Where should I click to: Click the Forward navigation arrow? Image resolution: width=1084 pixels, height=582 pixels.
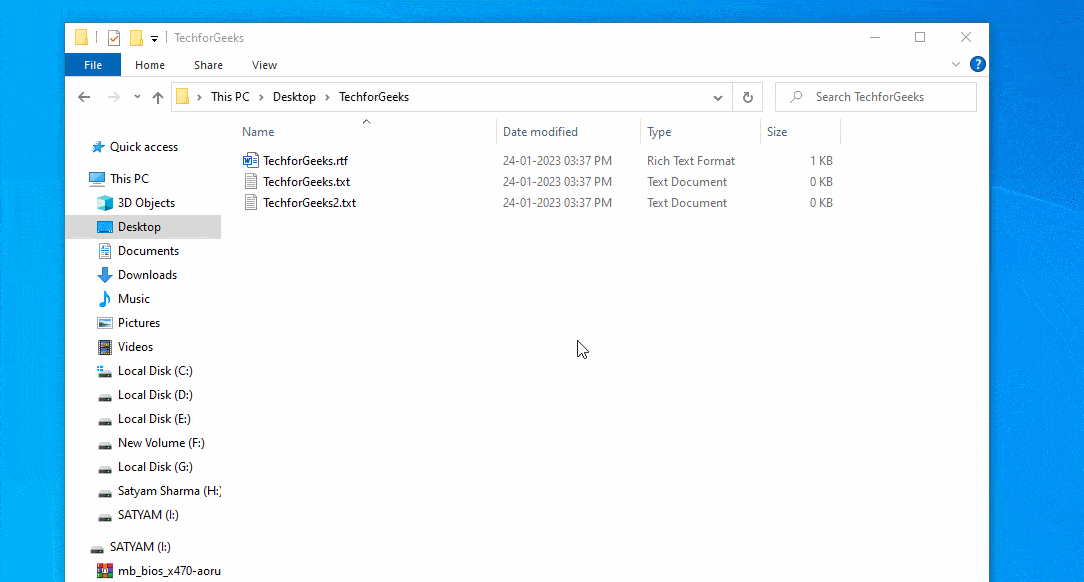pyautogui.click(x=113, y=97)
